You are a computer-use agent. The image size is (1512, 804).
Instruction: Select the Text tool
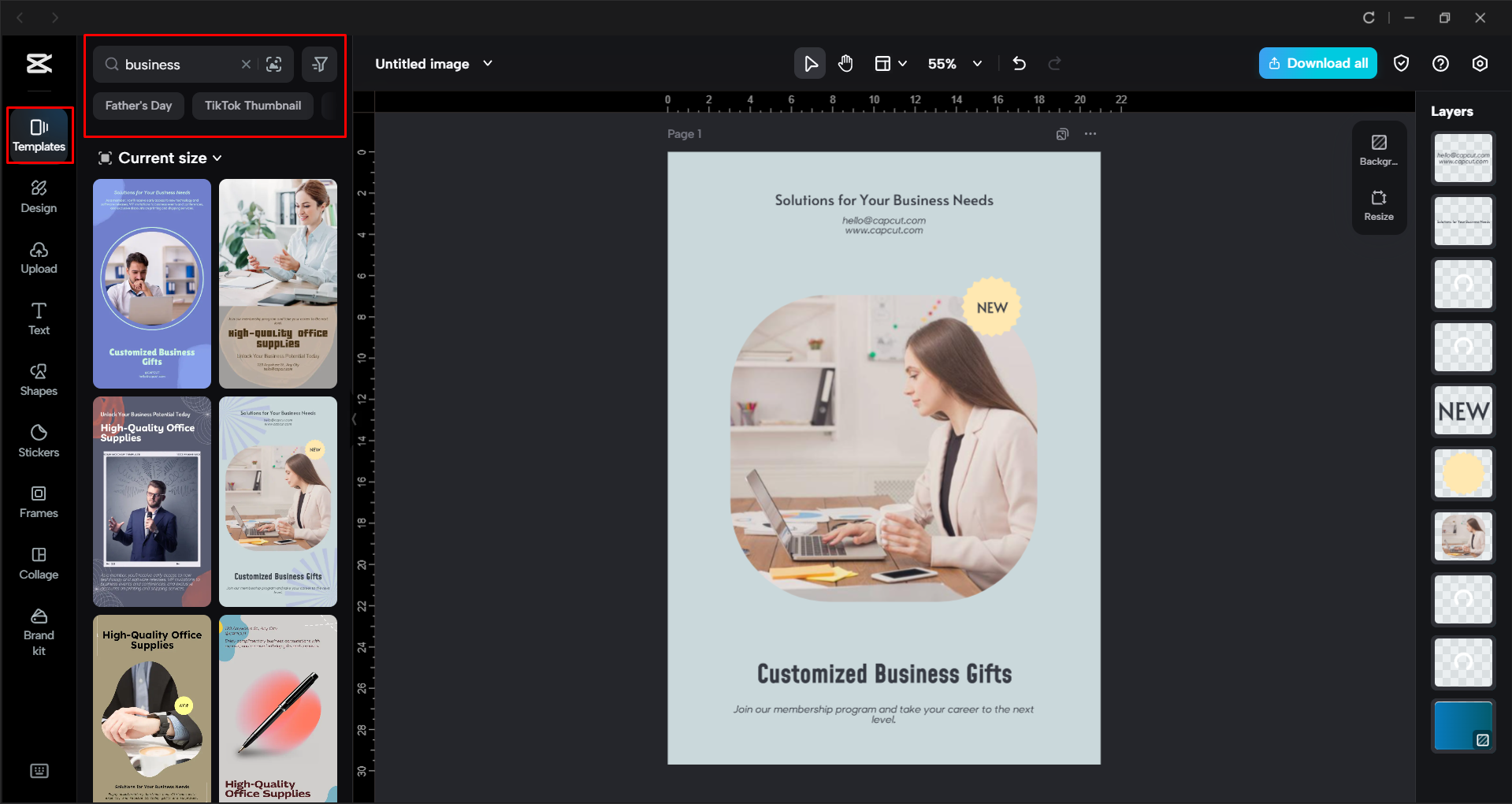pos(38,318)
